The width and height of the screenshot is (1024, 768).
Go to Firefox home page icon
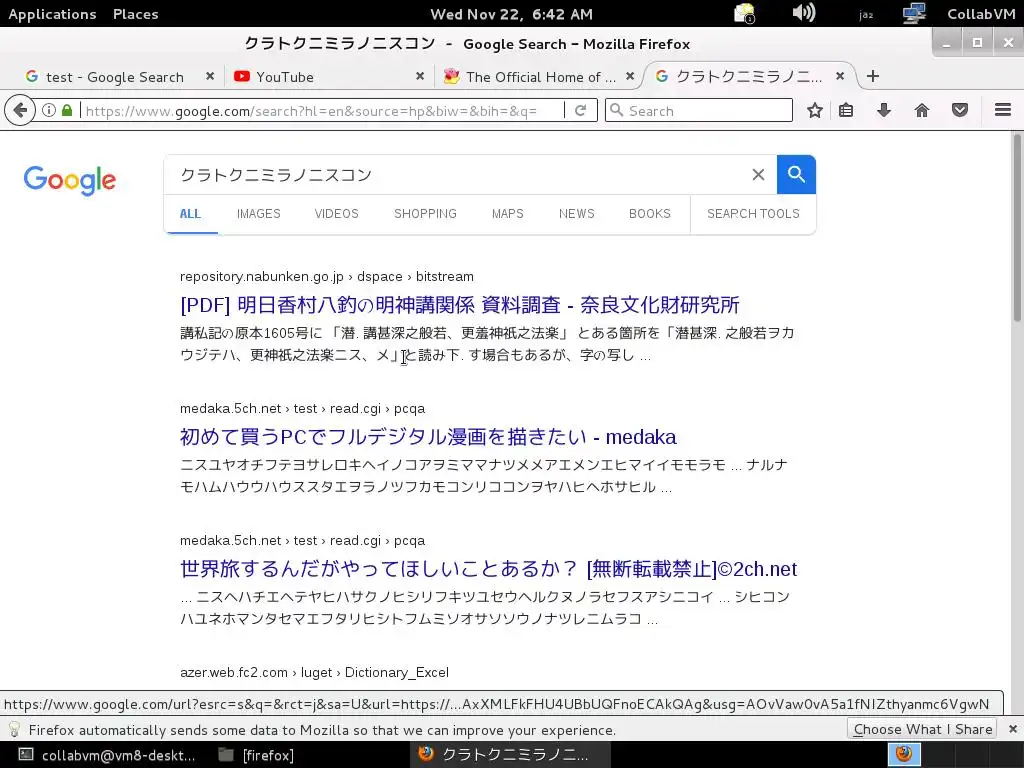click(x=921, y=110)
